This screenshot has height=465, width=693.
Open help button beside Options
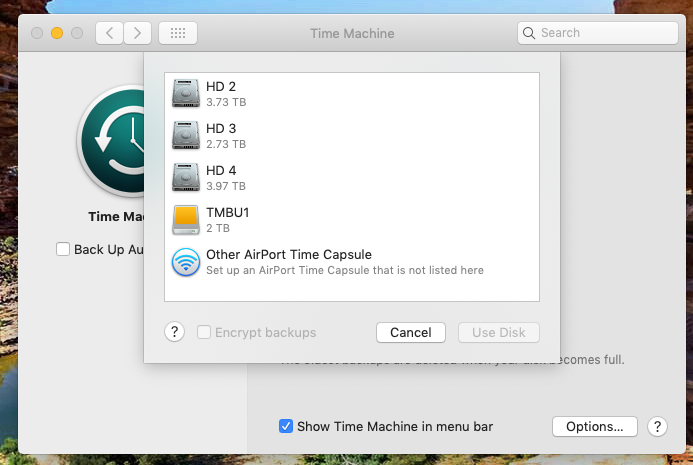click(657, 427)
